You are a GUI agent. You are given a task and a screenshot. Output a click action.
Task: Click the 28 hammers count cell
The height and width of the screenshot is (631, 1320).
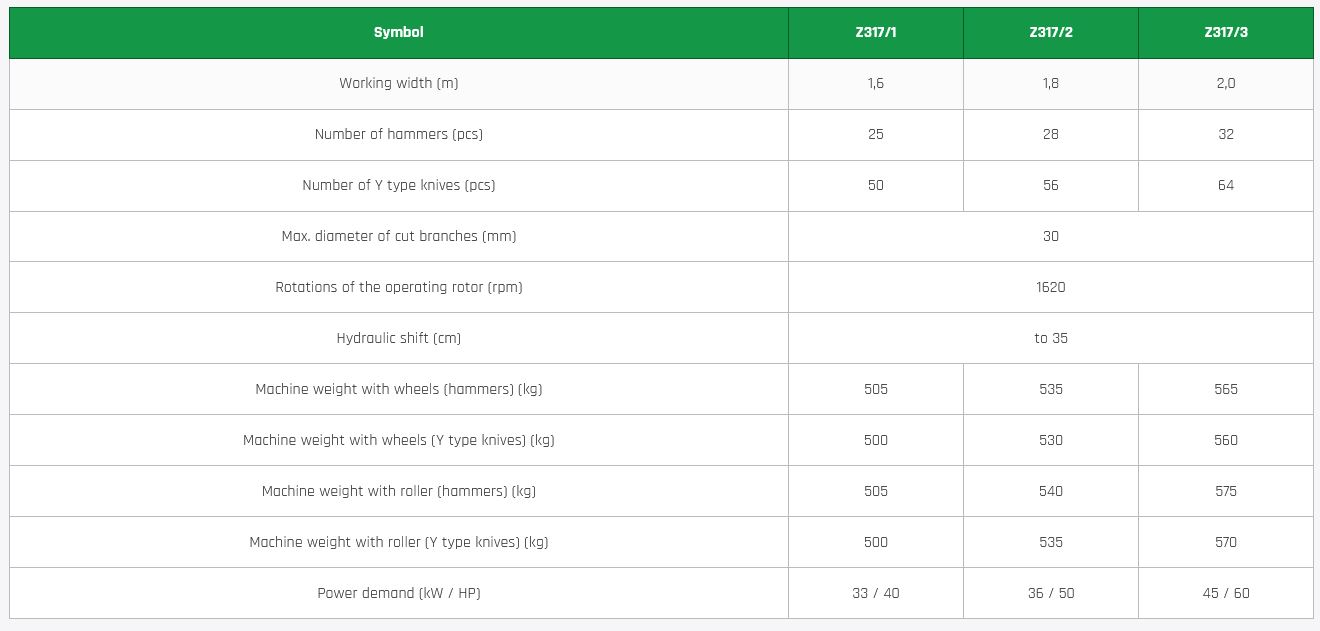1050,134
